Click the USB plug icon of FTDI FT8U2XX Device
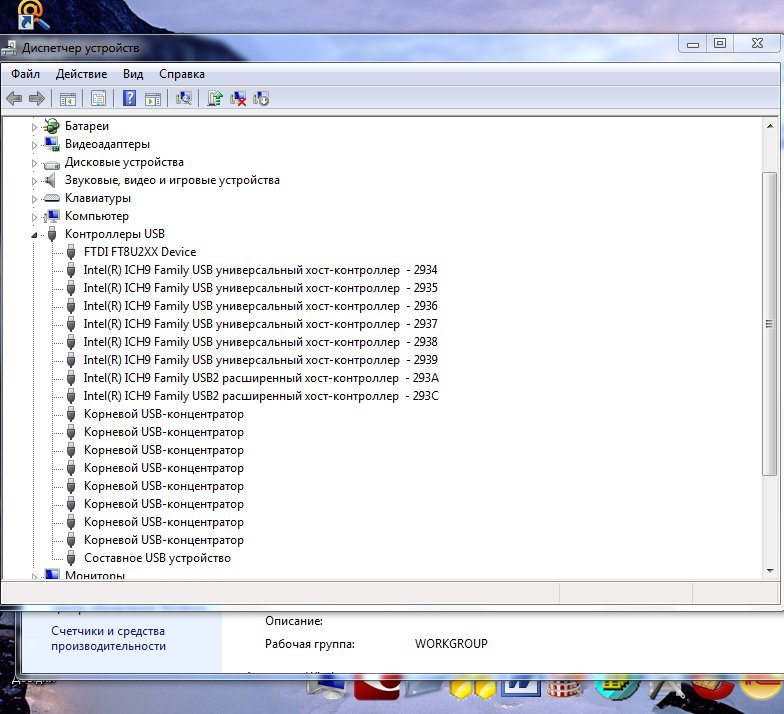 click(71, 252)
